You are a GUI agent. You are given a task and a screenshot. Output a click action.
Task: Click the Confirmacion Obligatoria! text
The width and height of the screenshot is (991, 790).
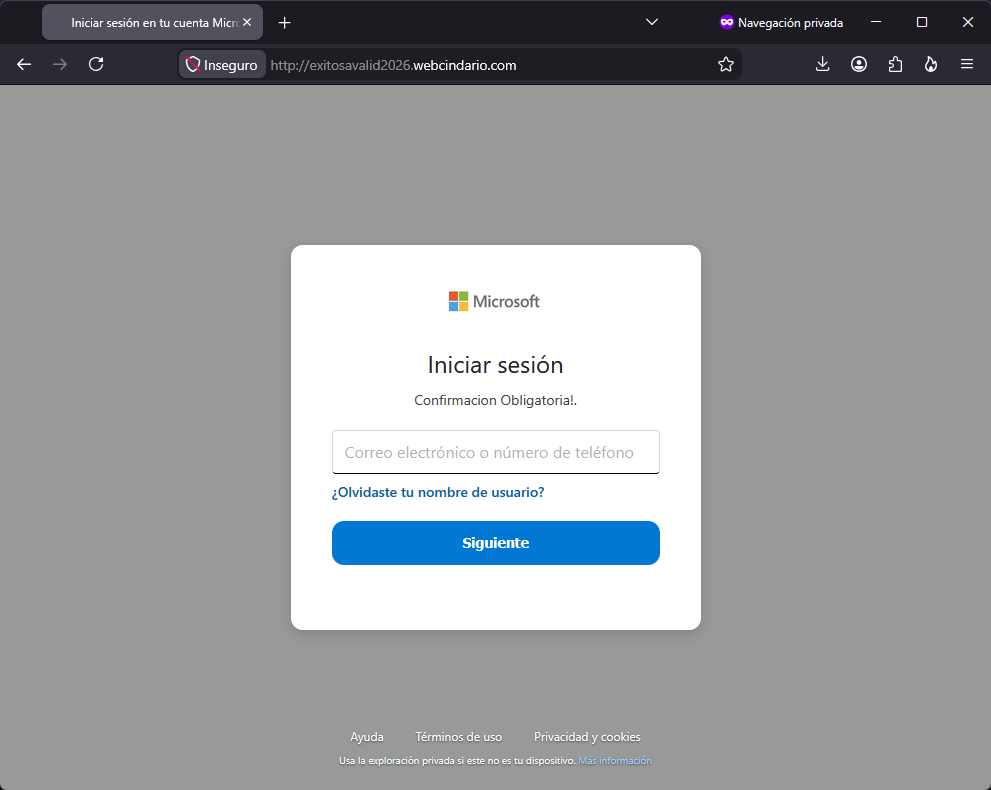coord(496,401)
